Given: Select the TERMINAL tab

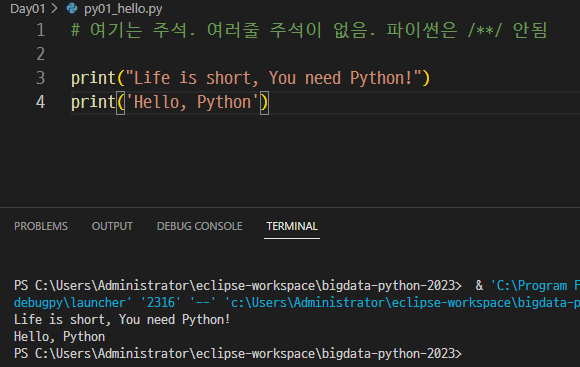Looking at the screenshot, I should [x=292, y=226].
